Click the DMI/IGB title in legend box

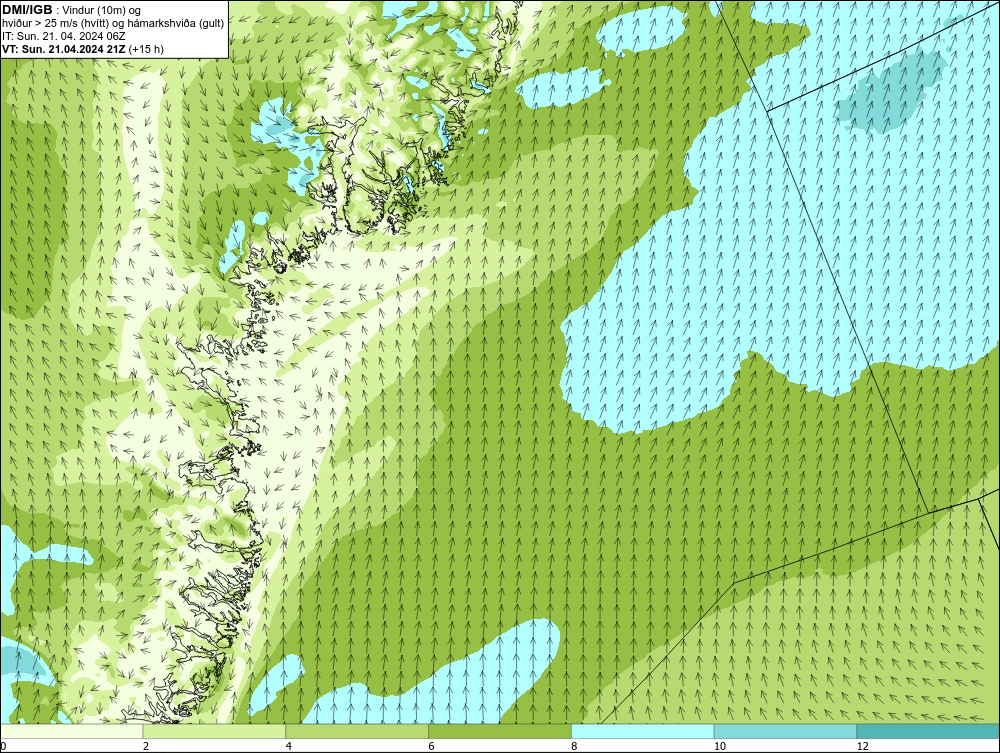pyautogui.click(x=27, y=10)
